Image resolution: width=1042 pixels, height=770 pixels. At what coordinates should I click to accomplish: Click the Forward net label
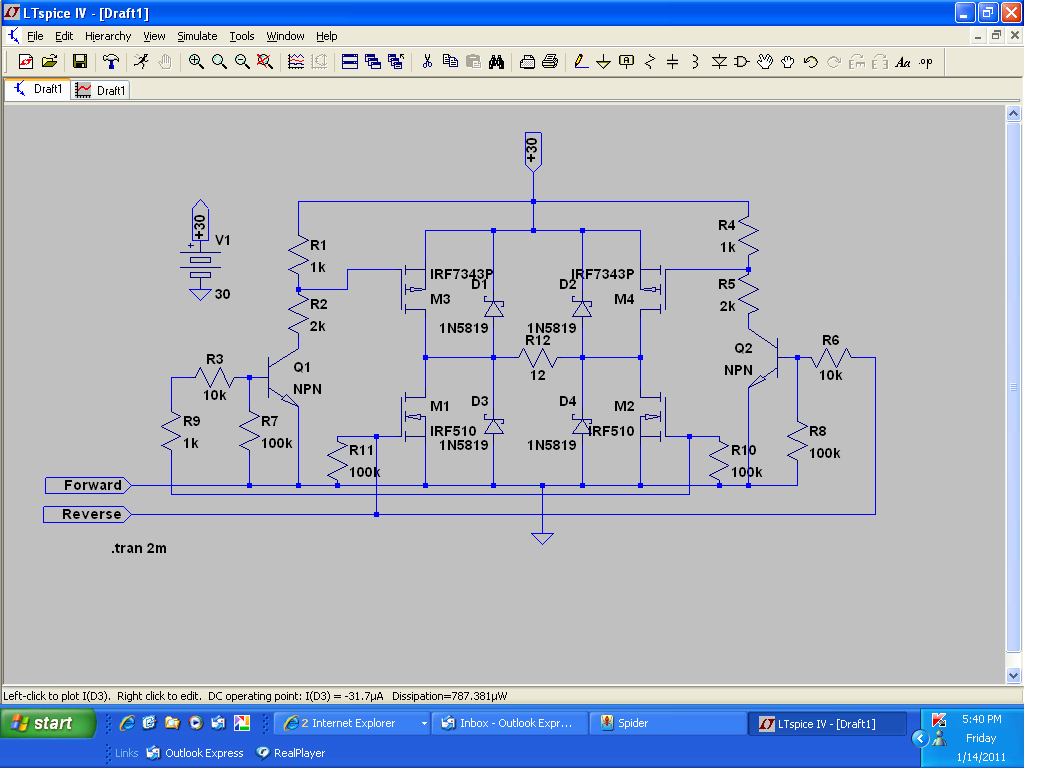88,486
